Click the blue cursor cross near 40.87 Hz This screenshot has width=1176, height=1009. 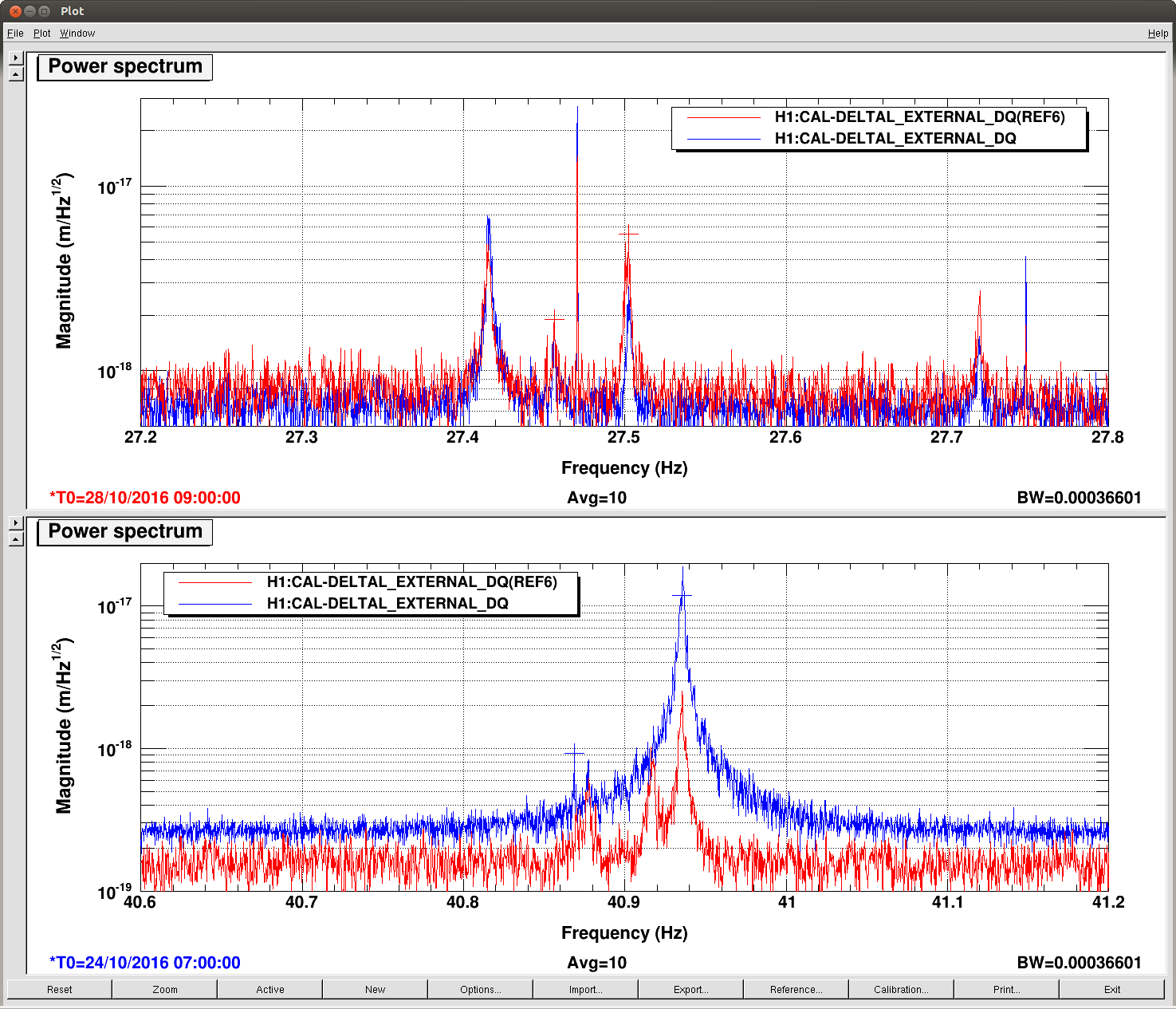575,753
